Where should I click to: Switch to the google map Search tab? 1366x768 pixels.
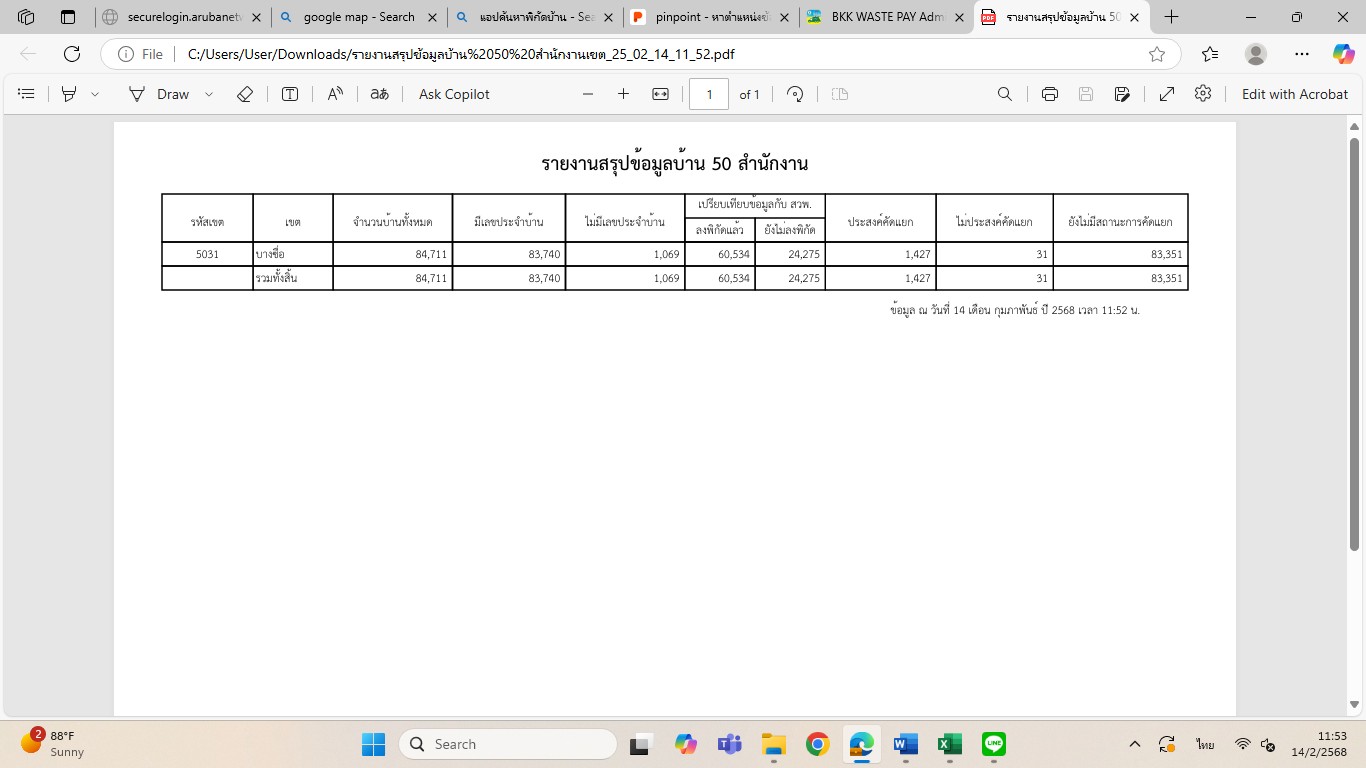point(358,17)
